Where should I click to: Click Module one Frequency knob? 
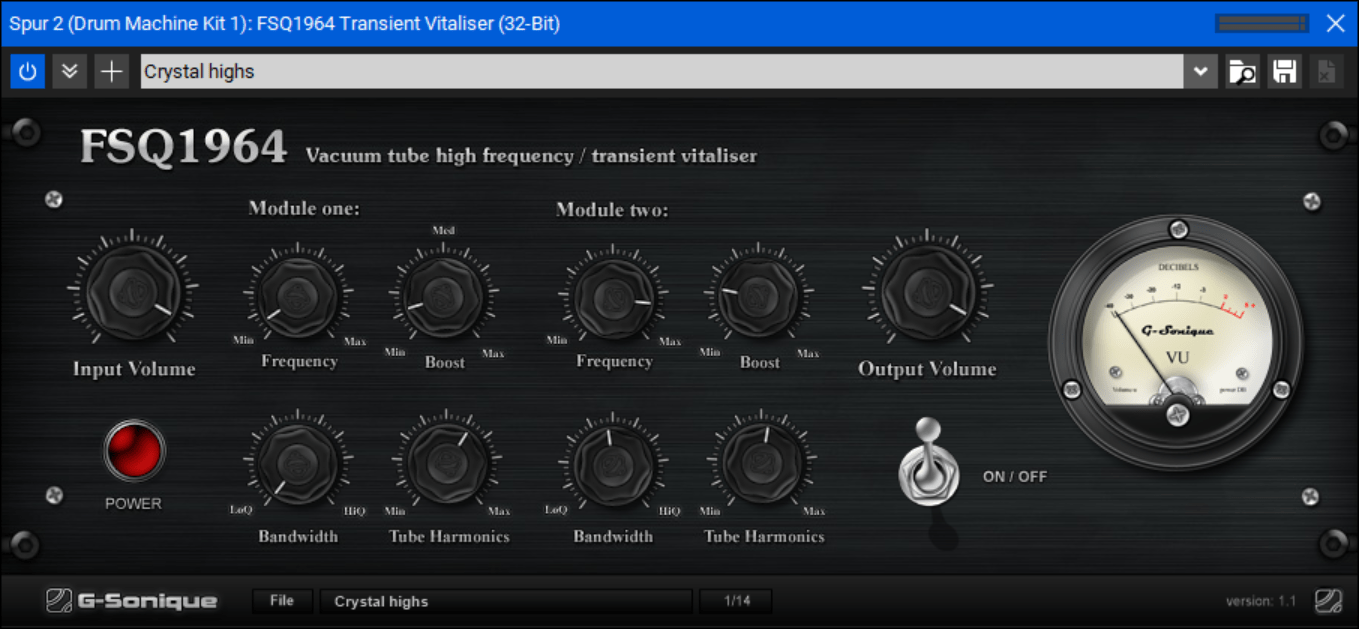[x=298, y=296]
